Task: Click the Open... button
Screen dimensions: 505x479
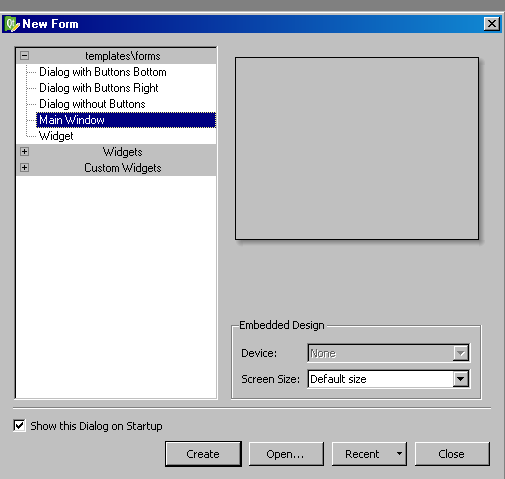Action: click(x=286, y=454)
